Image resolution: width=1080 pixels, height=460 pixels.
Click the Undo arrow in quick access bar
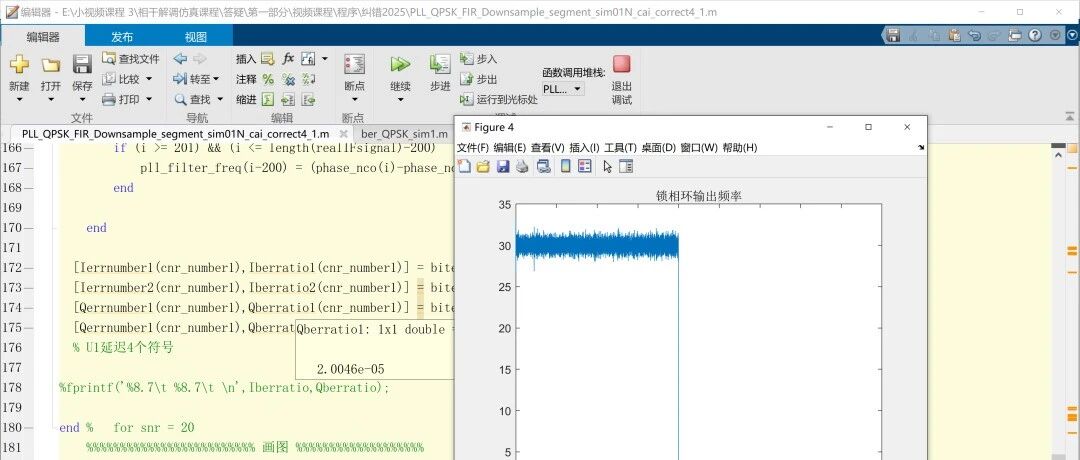pos(974,35)
